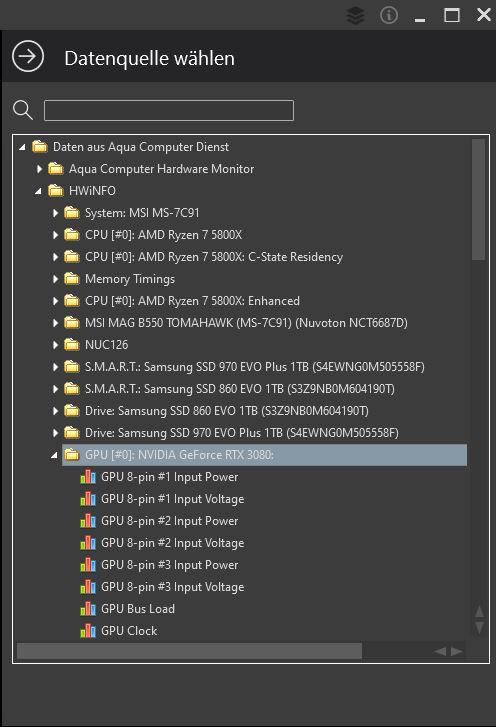The height and width of the screenshot is (727, 496).
Task: Expand S.M.A.R.T. Samsung SSD 970 EVO Plus node
Action: tap(55, 367)
